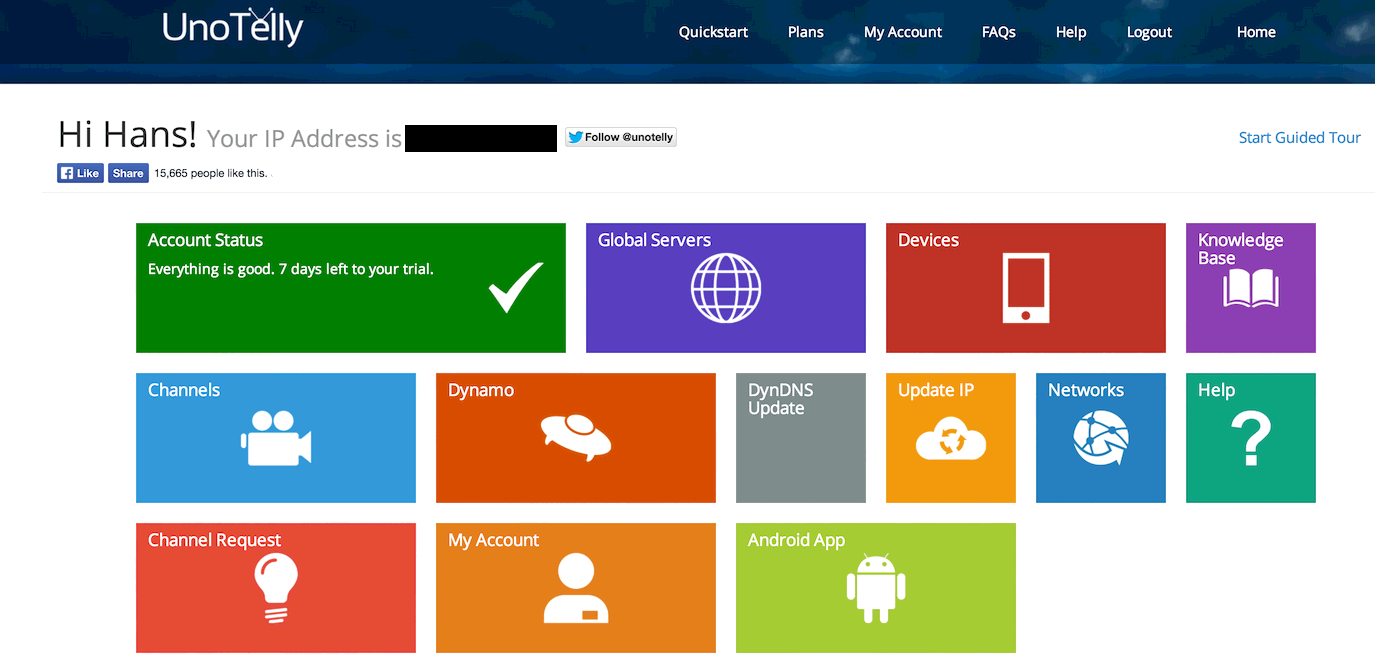1375x672 pixels.
Task: Click the 'Channel Request' tile title
Action: pos(214,540)
